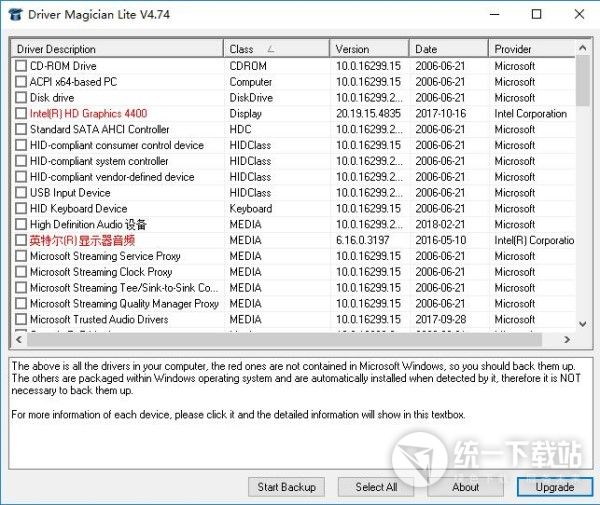The height and width of the screenshot is (505, 600).
Task: Click the Intel Corporation provider cell
Action: point(531,113)
